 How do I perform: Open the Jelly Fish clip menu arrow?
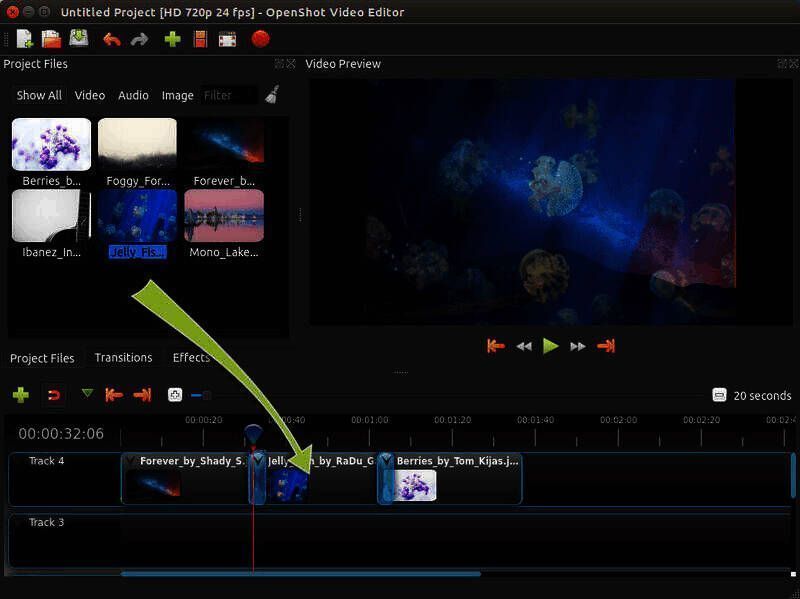pyautogui.click(x=259, y=461)
